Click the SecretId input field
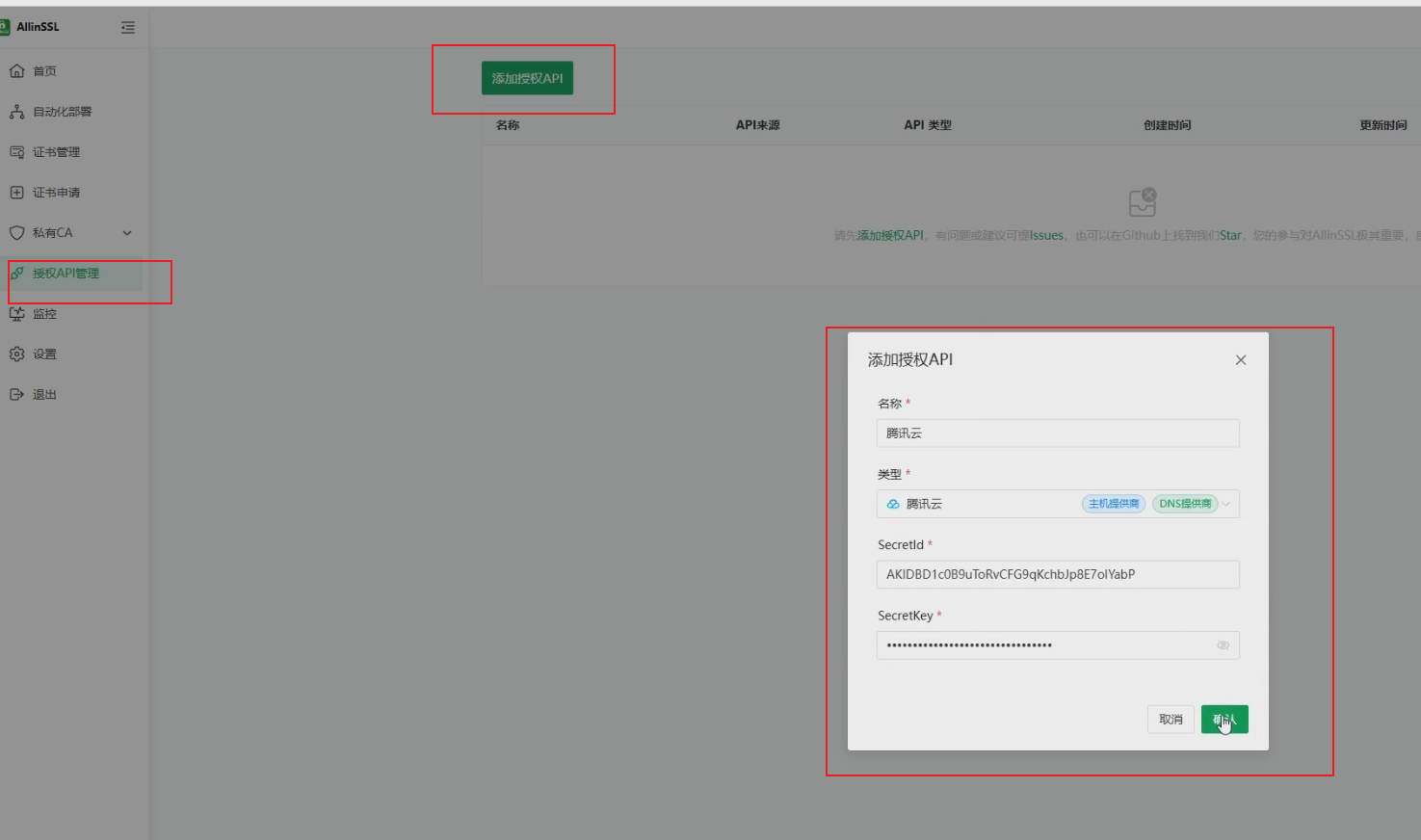This screenshot has width=1421, height=840. click(1057, 575)
